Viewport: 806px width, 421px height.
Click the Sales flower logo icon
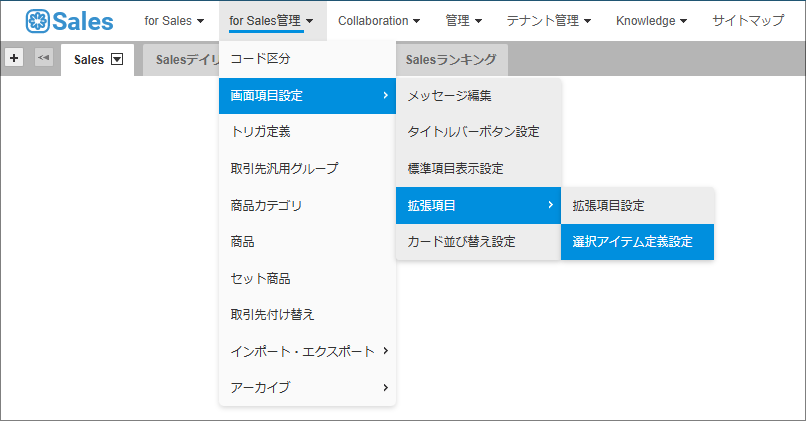click(x=38, y=21)
